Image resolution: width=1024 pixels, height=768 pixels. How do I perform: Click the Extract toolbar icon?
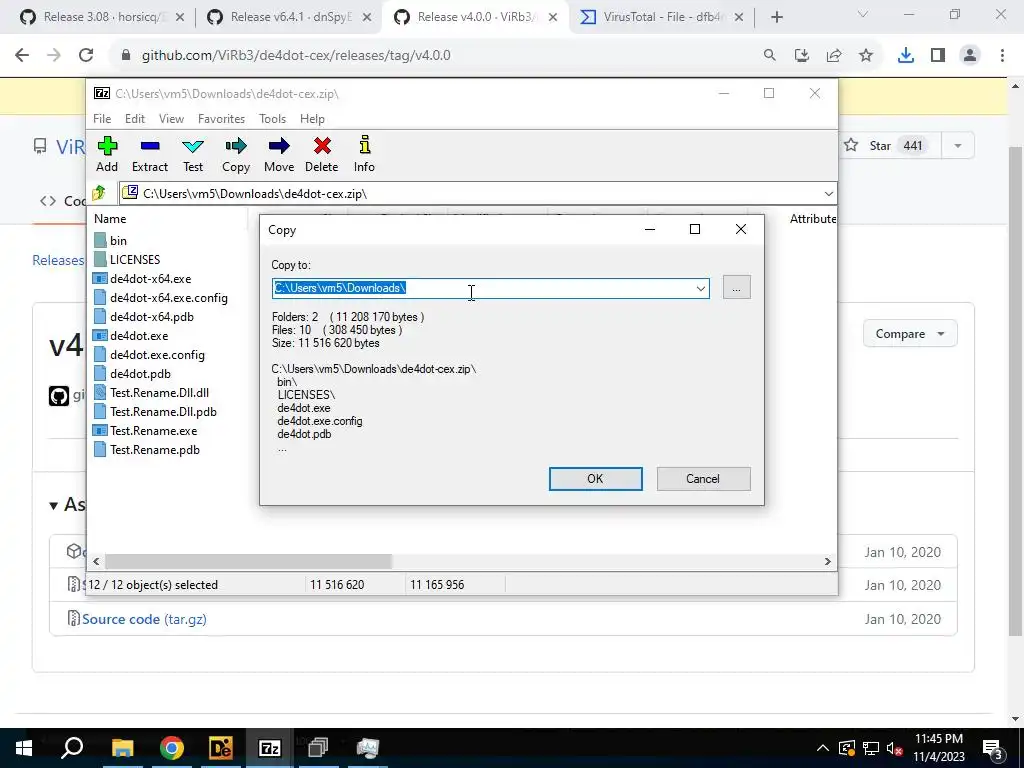pyautogui.click(x=150, y=155)
